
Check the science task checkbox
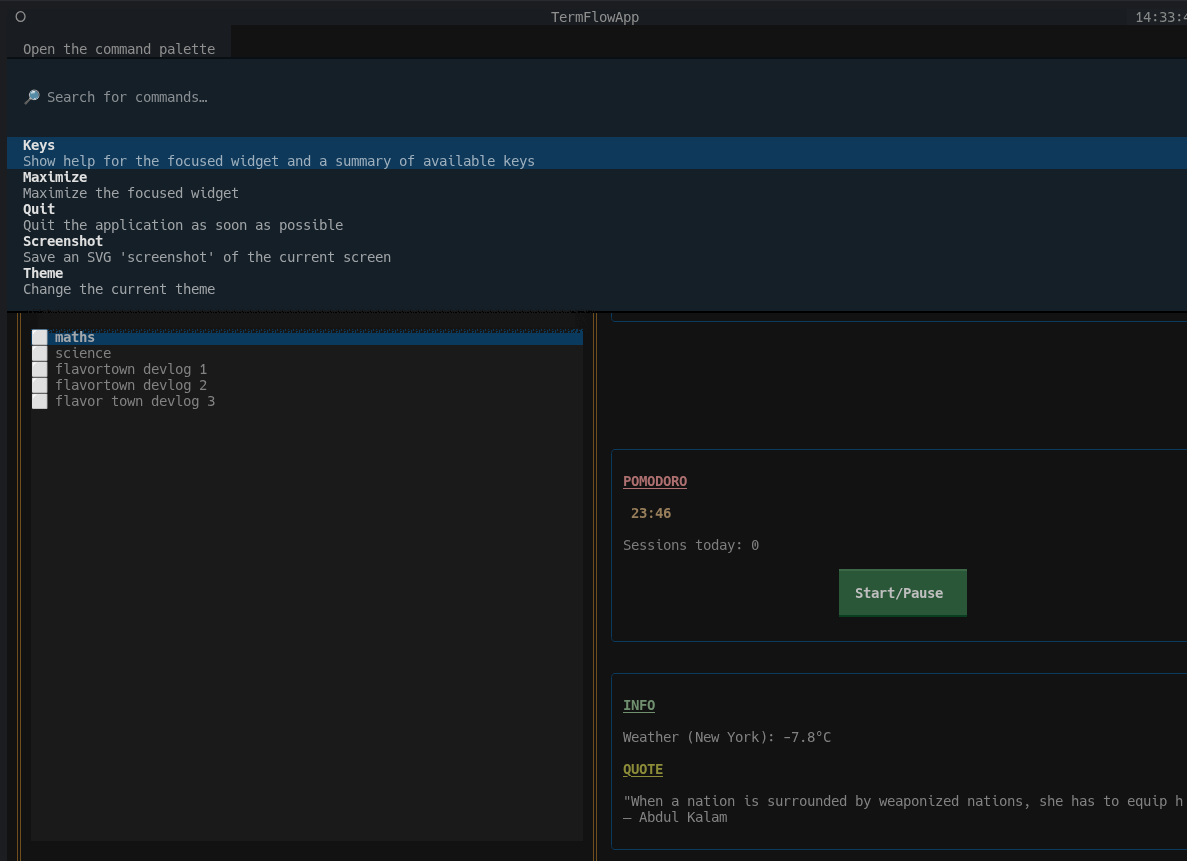[39, 354]
